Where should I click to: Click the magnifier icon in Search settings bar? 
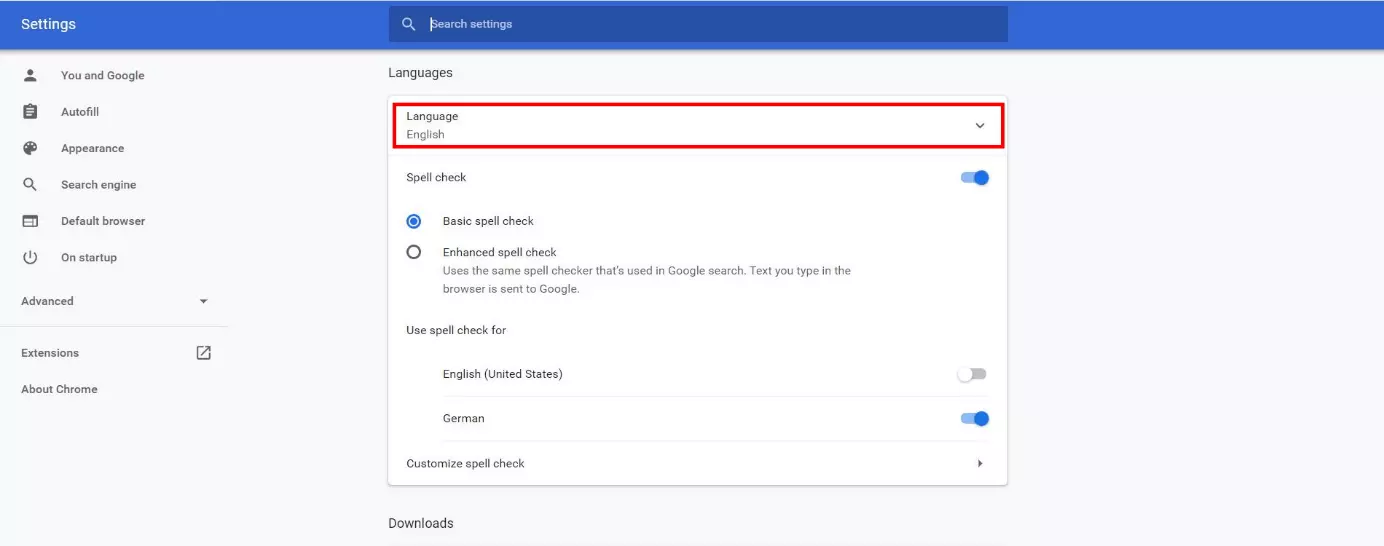point(408,24)
